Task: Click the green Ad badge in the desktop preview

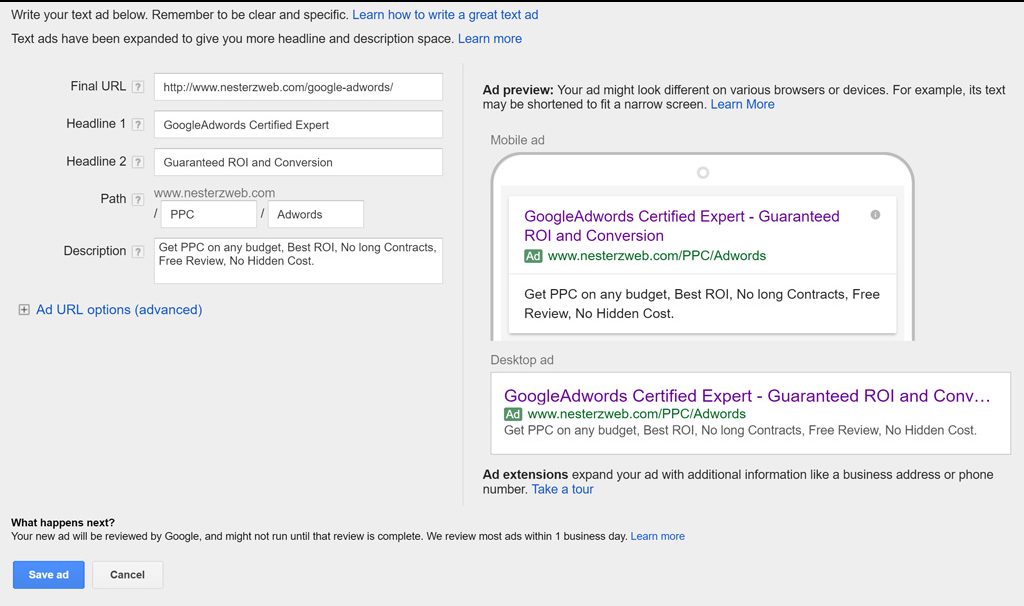Action: point(513,414)
